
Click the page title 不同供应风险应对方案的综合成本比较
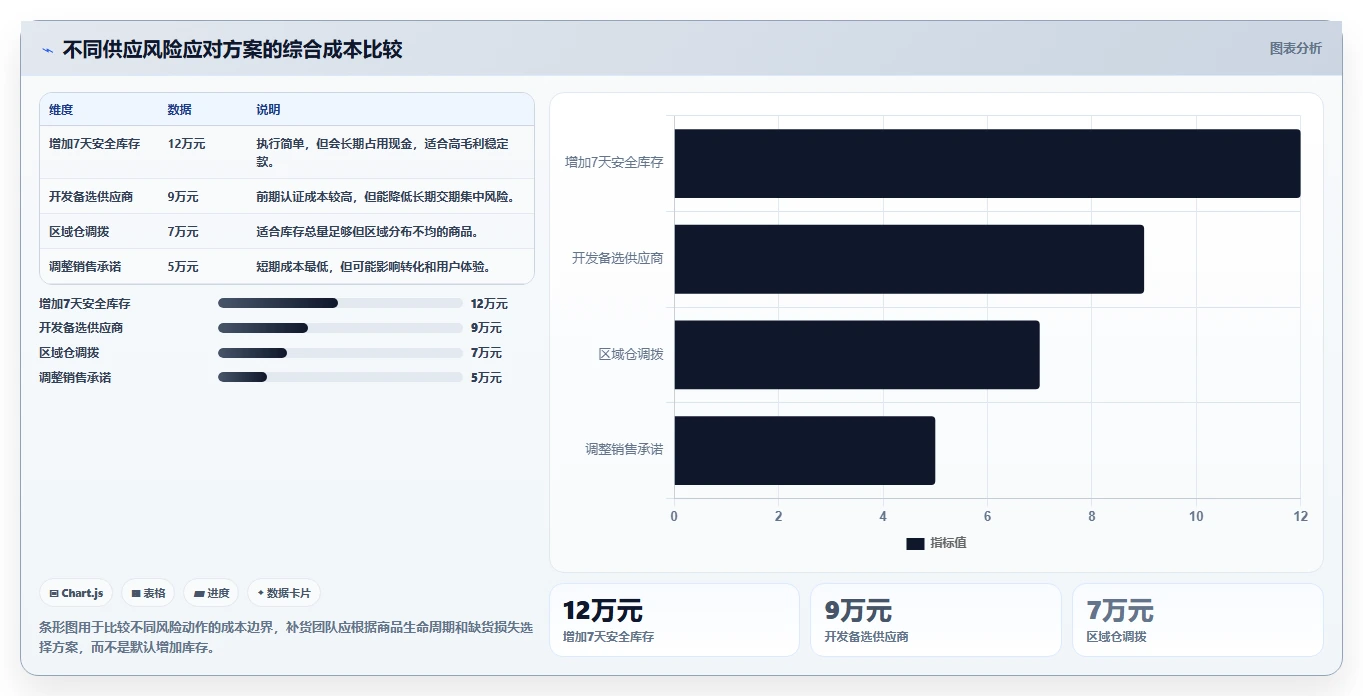point(233,50)
